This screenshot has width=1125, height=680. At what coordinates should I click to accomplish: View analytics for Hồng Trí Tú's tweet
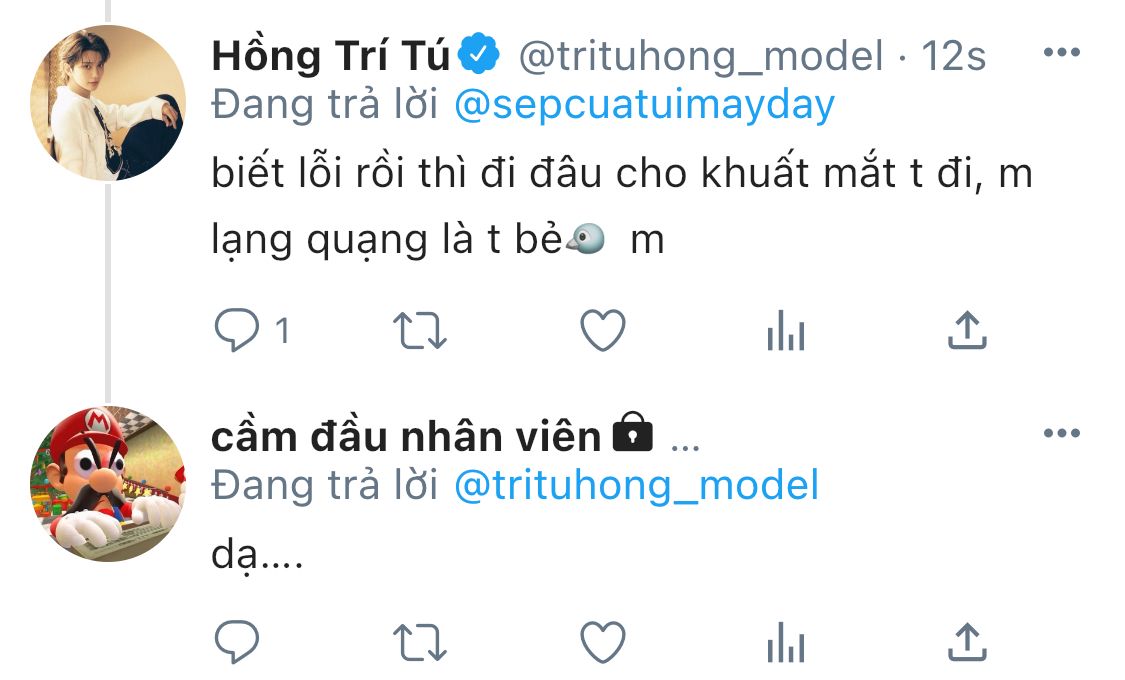coord(786,331)
